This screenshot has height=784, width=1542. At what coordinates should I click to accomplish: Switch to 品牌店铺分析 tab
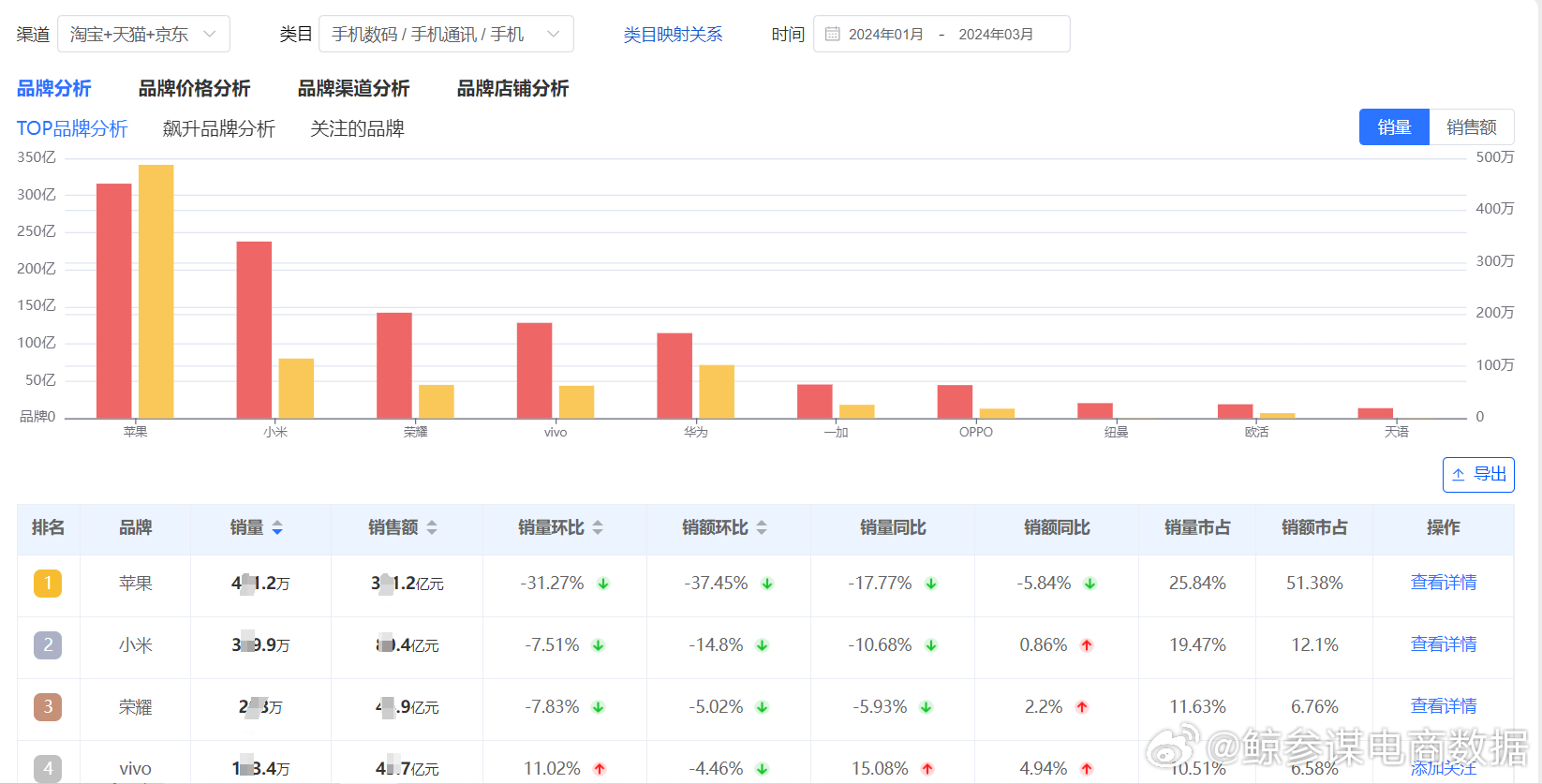point(513,88)
